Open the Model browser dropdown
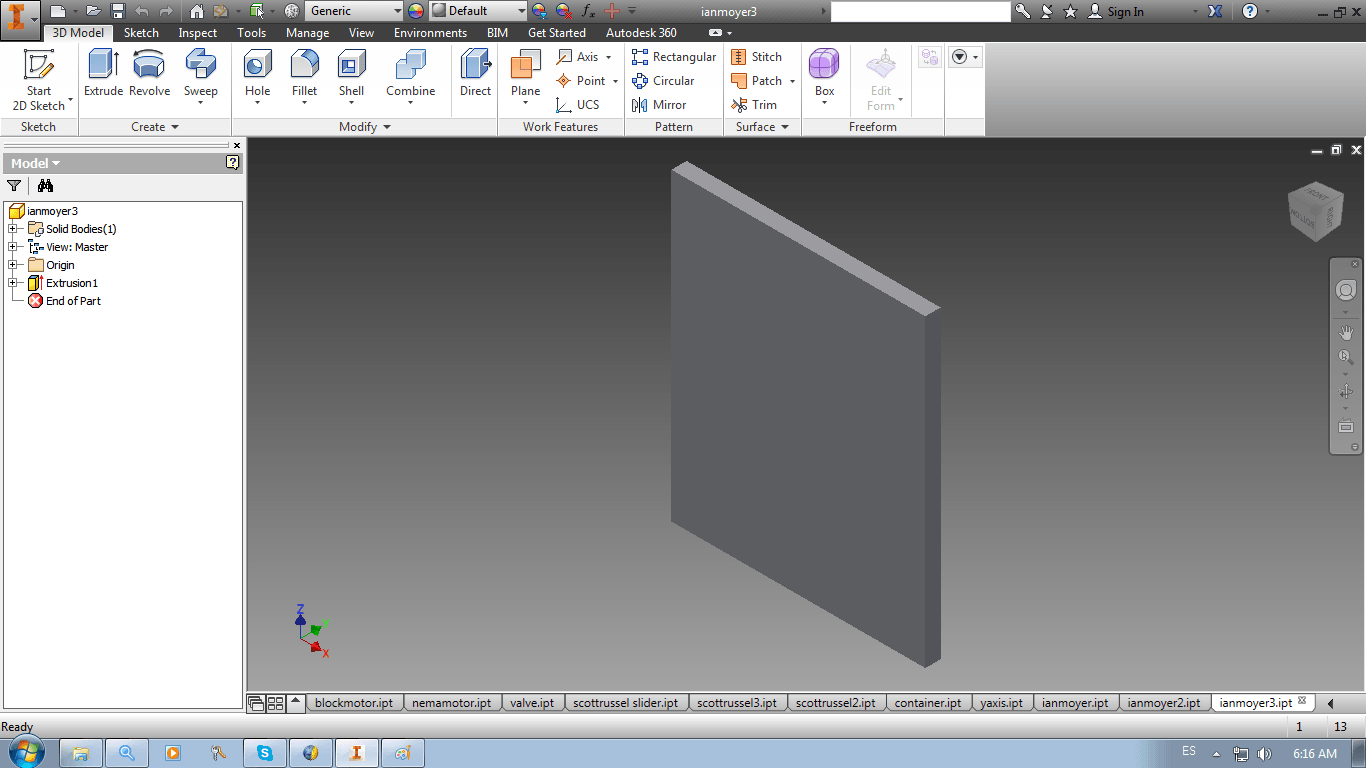The width and height of the screenshot is (1366, 768). pyautogui.click(x=36, y=163)
